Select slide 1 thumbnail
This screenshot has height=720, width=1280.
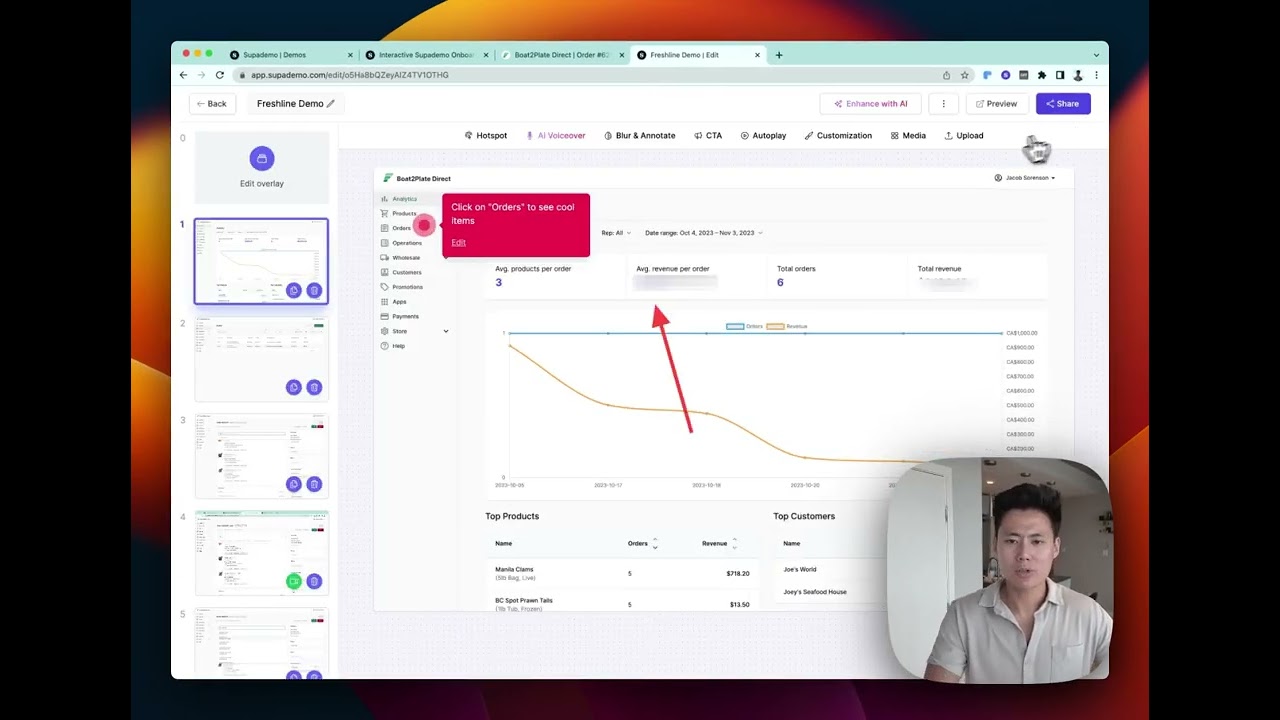261,260
